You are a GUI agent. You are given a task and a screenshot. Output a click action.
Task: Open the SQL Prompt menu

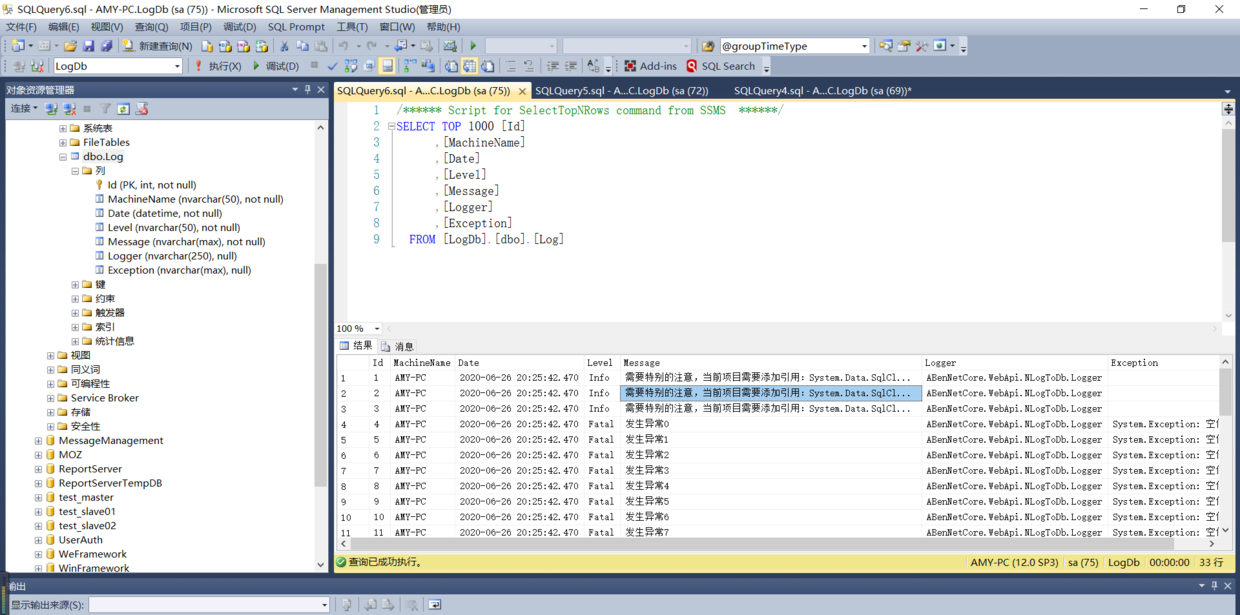(296, 27)
